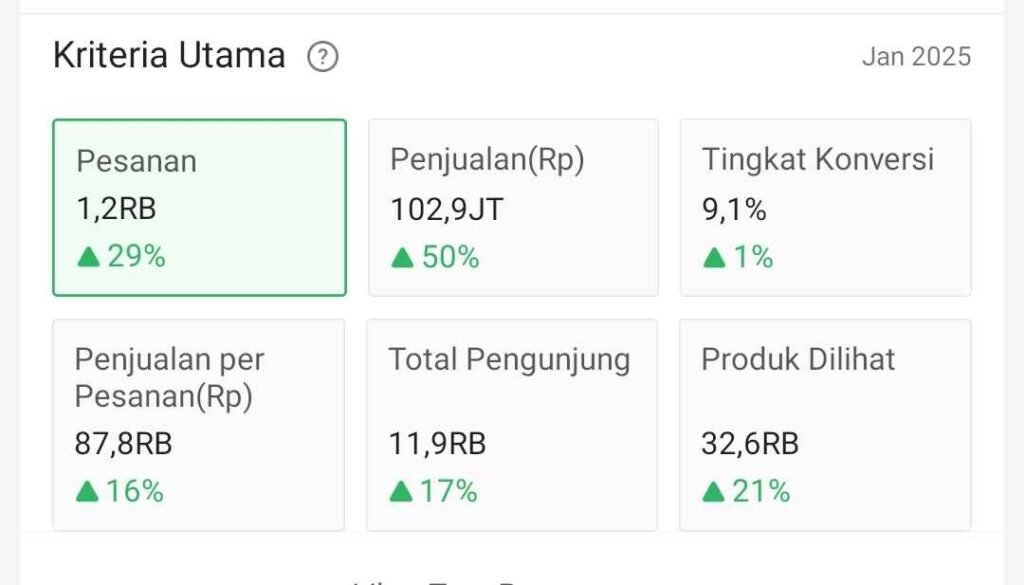This screenshot has width=1024, height=585.
Task: Pick the Produk Dilihat metric card
Action: [825, 425]
